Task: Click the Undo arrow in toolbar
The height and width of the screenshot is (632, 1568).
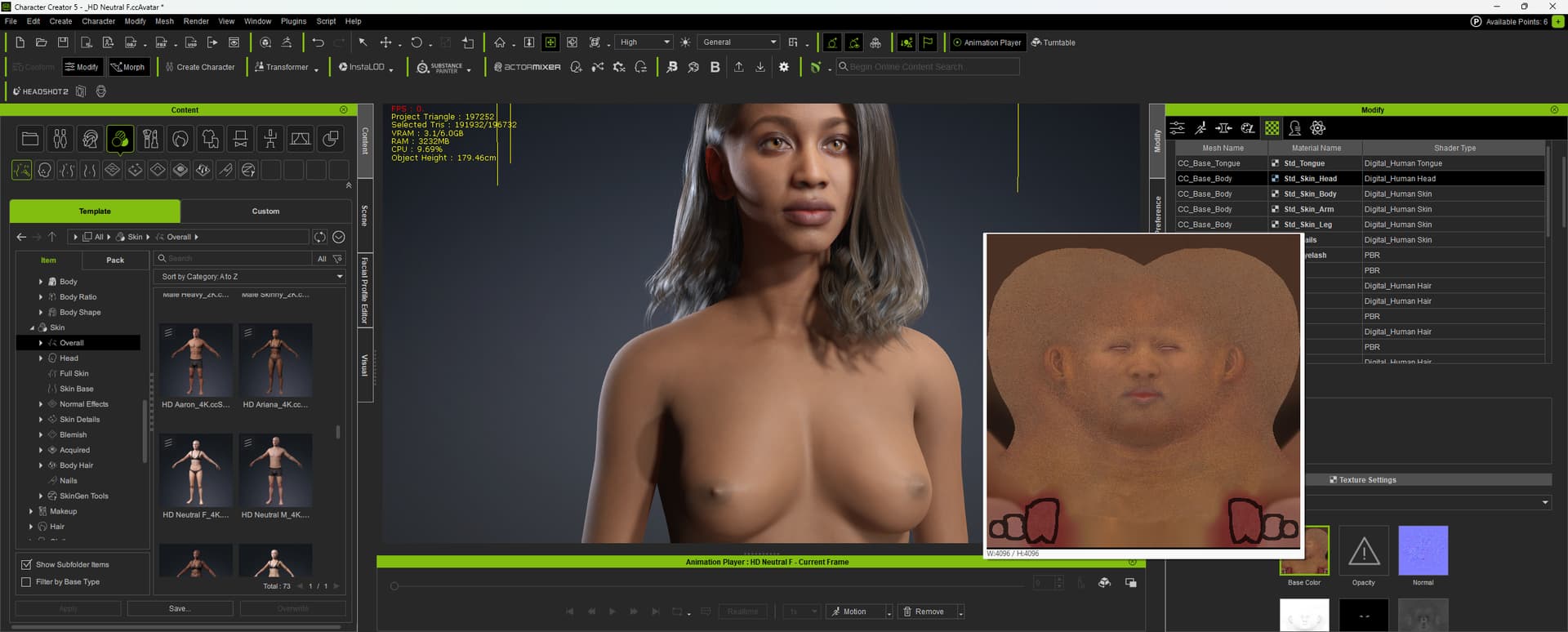Action: tap(318, 42)
